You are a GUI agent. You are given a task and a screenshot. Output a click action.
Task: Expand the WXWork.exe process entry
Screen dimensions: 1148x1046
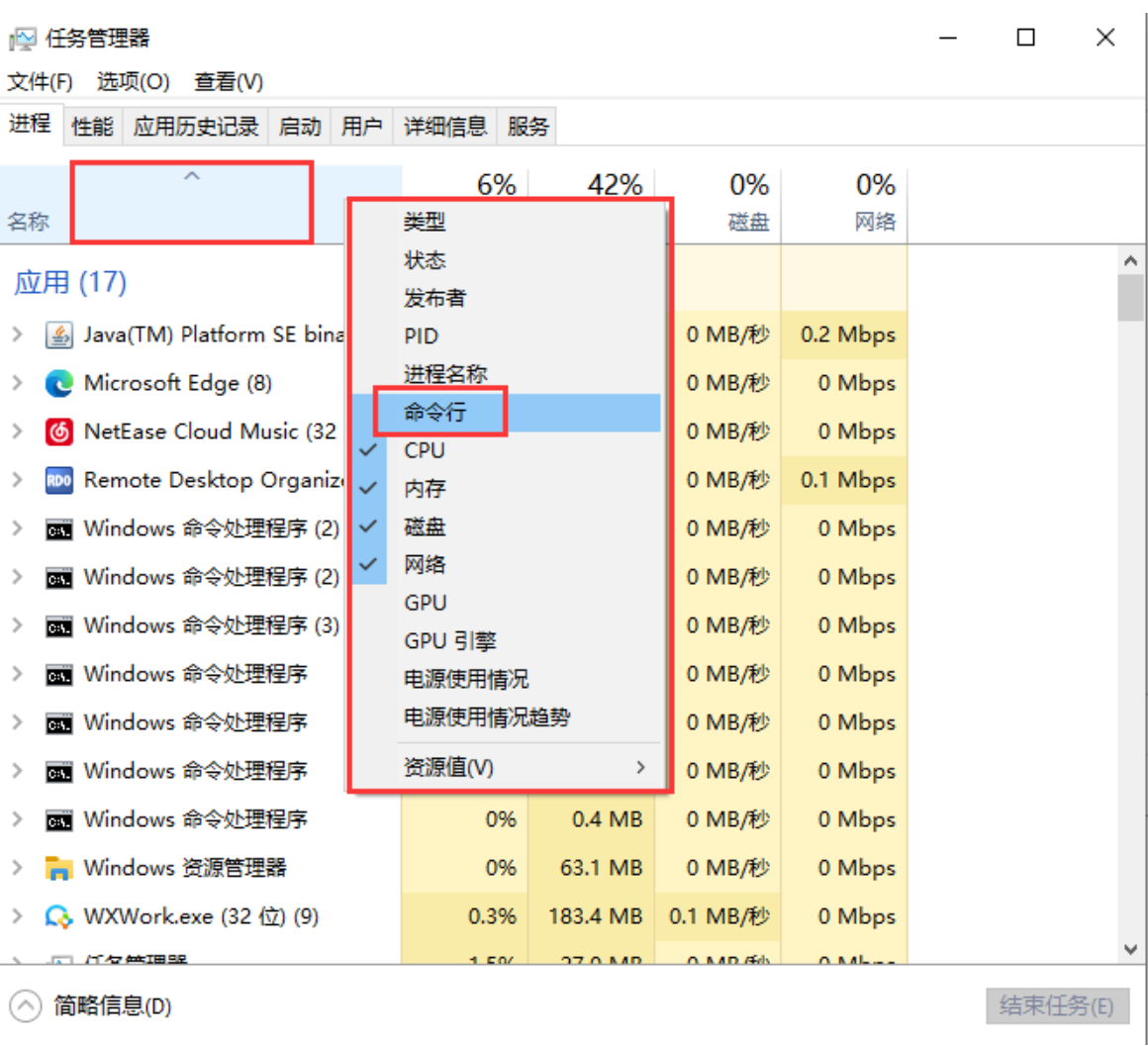click(x=18, y=916)
